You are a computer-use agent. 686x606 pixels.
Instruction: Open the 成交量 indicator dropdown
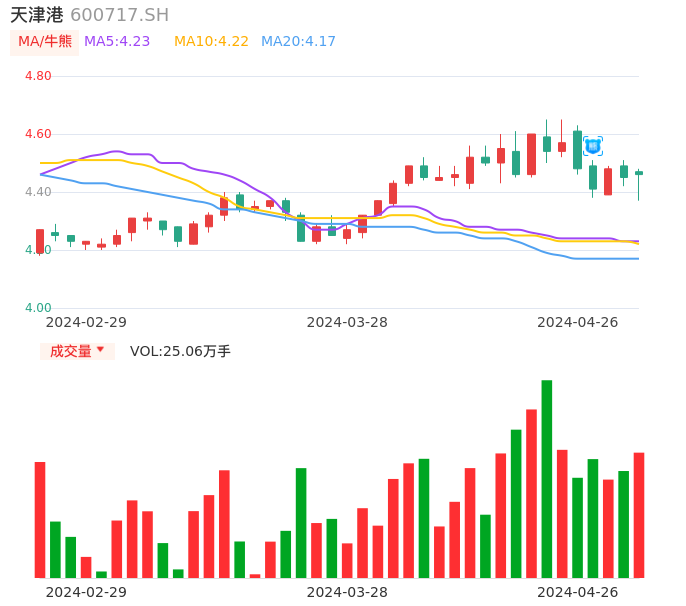click(x=77, y=351)
